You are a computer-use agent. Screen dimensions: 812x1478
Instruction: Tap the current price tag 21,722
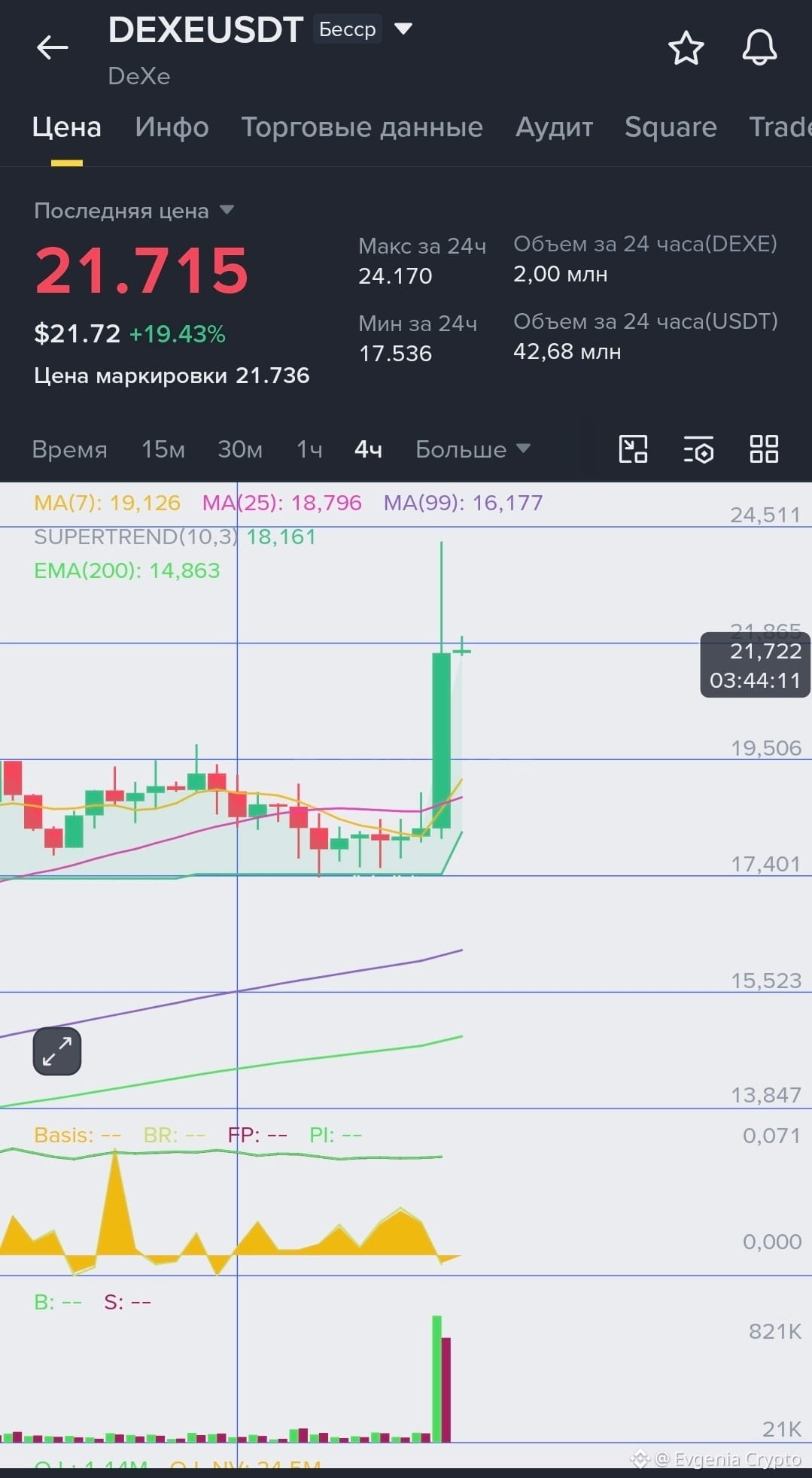(755, 665)
